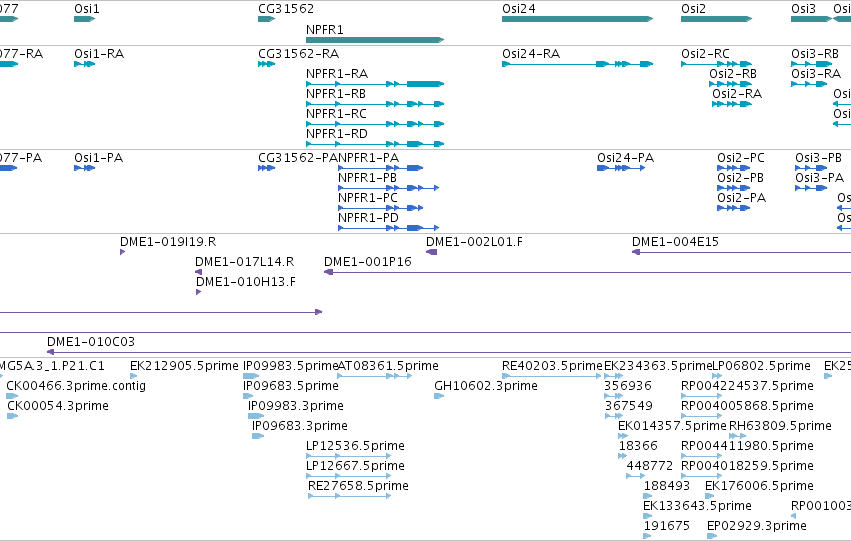Click the DME1-017L14.R clone label

pyautogui.click(x=245, y=262)
